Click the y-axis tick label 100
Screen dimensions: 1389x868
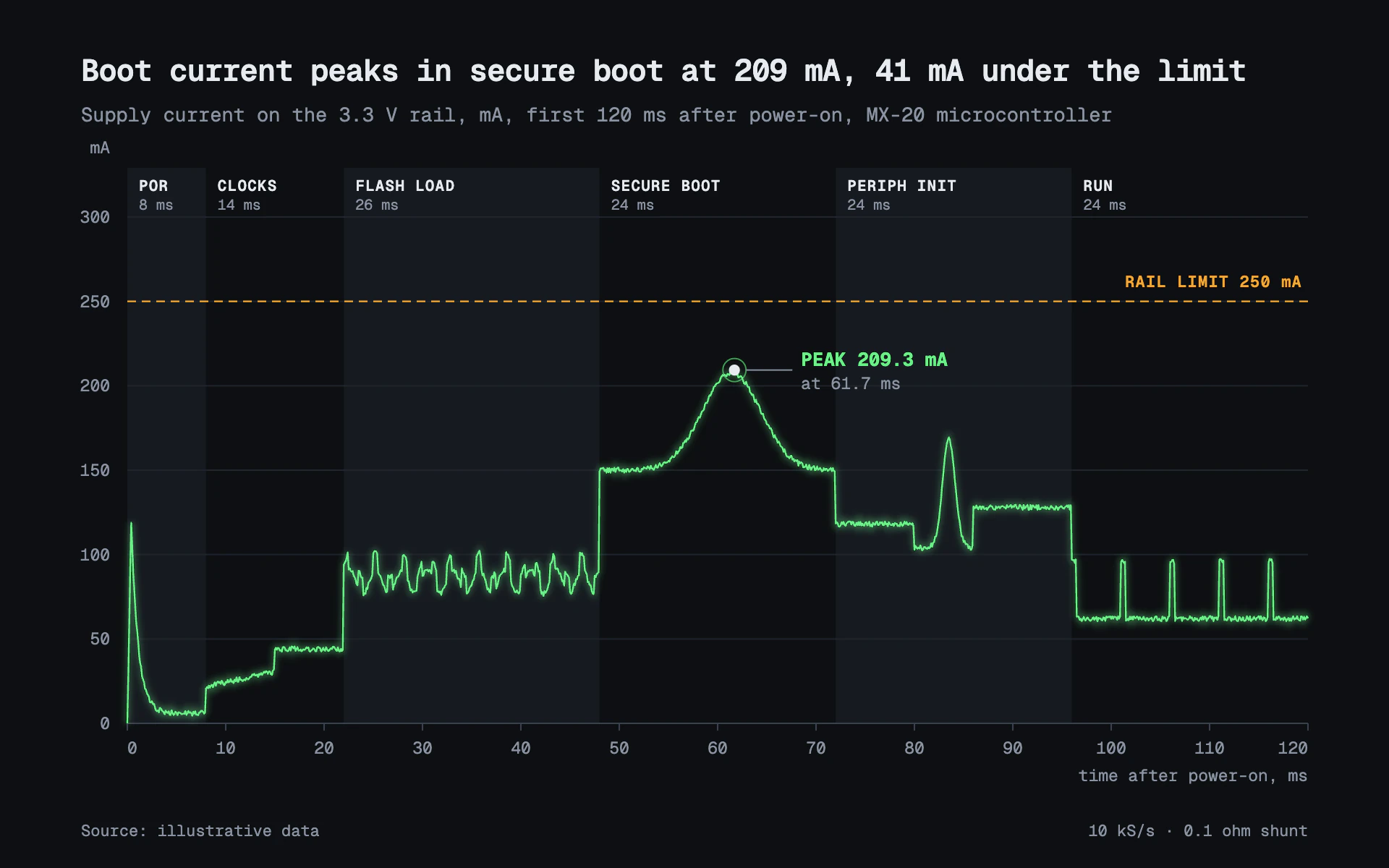pyautogui.click(x=95, y=555)
